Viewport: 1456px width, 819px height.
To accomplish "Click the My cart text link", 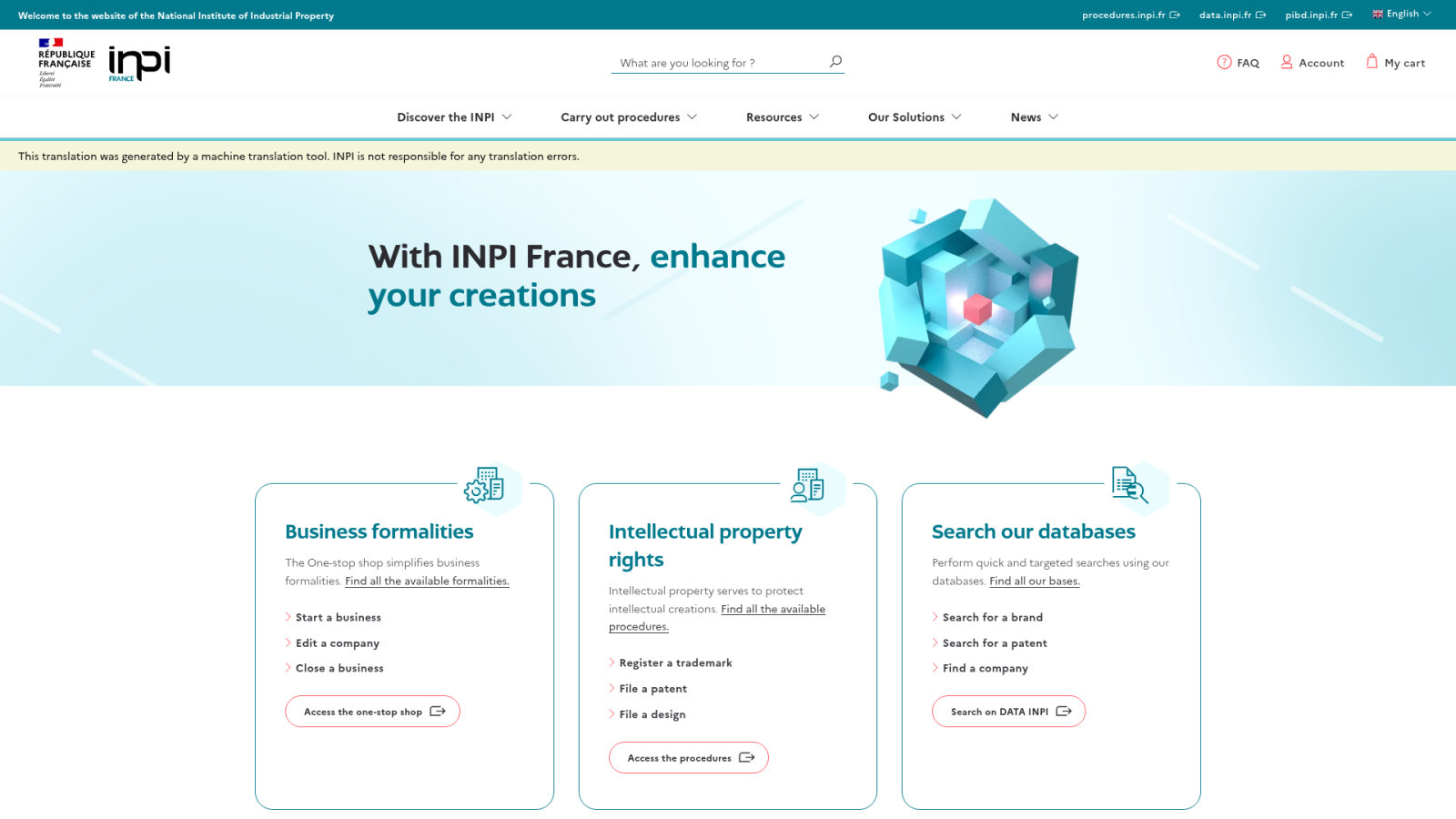I will [1405, 63].
